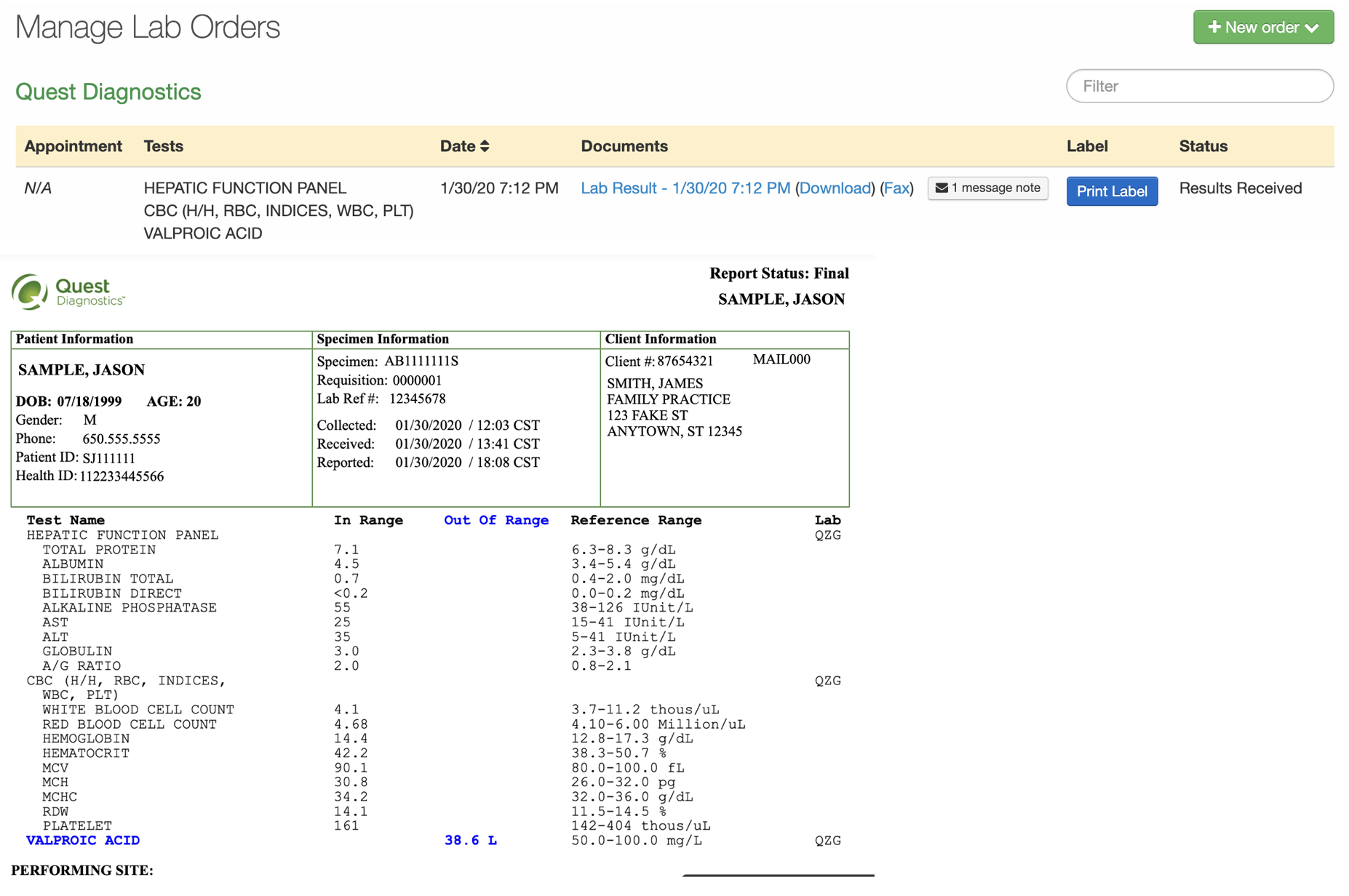This screenshot has height=896, width=1349.
Task: Click the VALPROIC ACID entry in Tests cell
Action: 202,233
